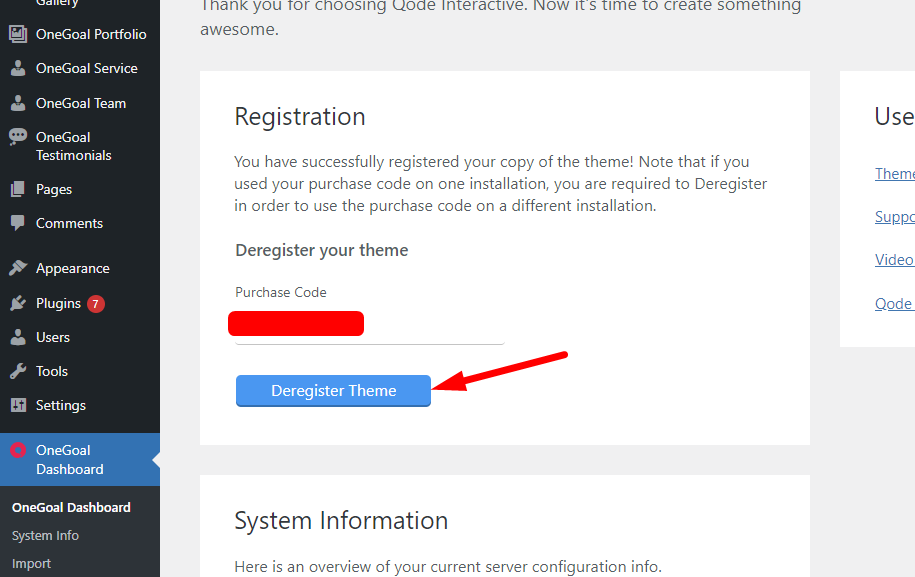Open the Video link on right panel
Screen dimensions: 915x577
tap(894, 260)
